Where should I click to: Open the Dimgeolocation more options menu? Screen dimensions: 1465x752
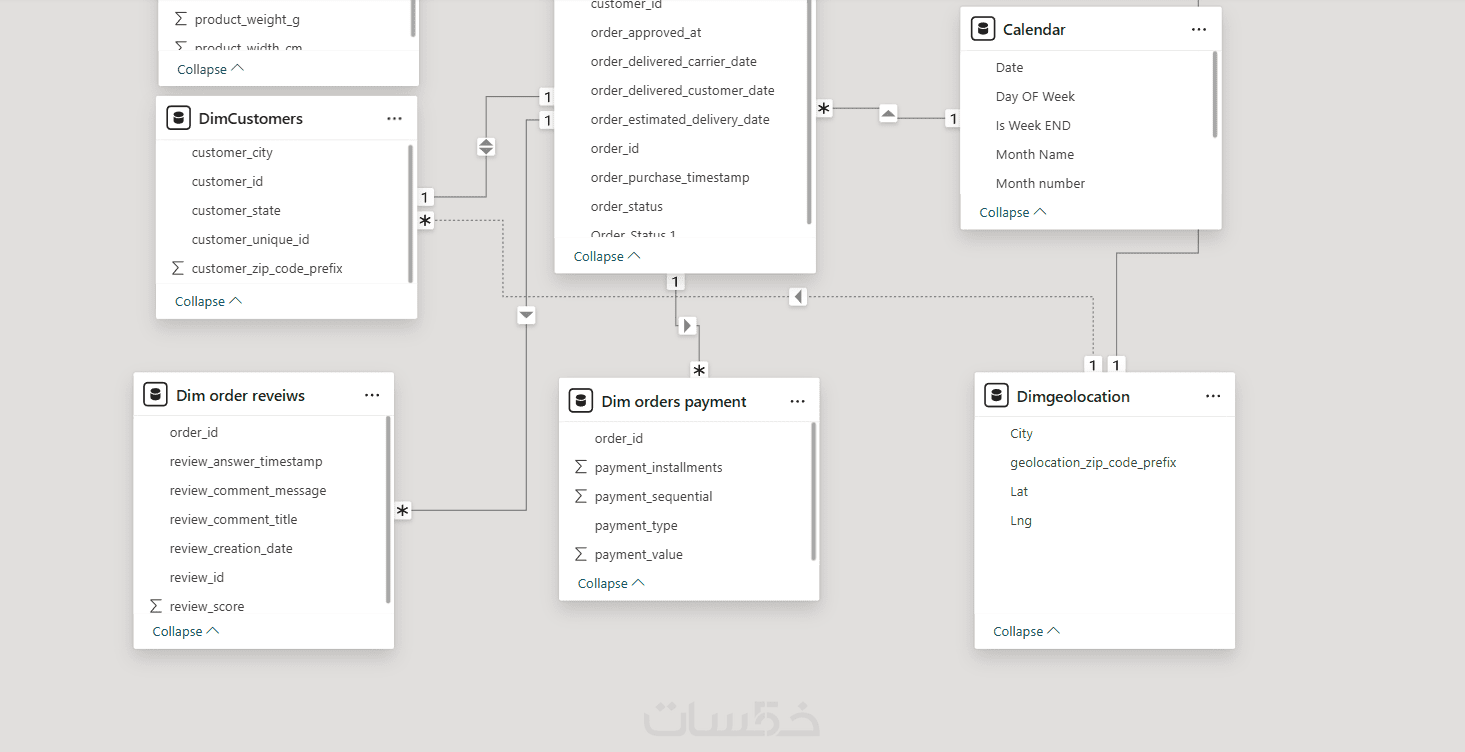[1213, 396]
